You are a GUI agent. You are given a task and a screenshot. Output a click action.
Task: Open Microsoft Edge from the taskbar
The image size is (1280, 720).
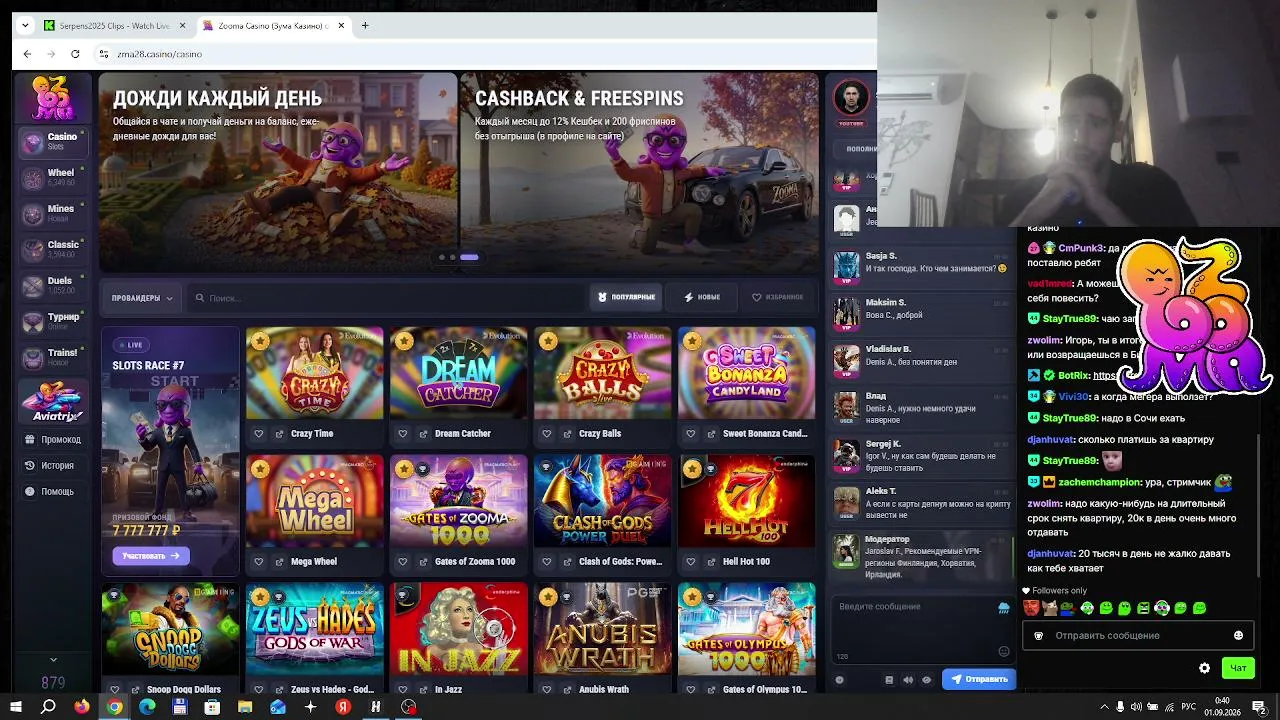coord(147,707)
